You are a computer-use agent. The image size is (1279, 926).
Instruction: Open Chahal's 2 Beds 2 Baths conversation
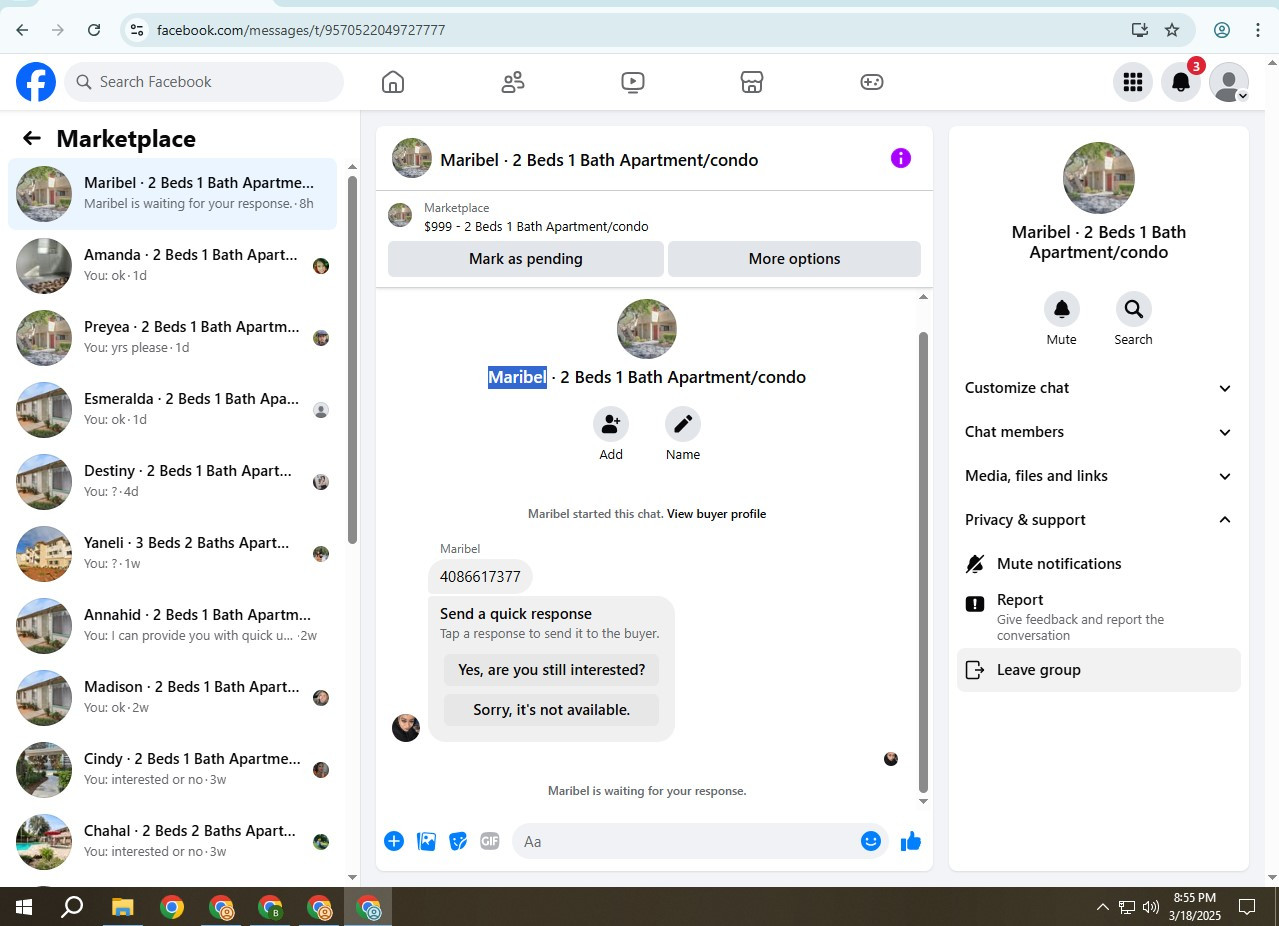[x=172, y=841]
